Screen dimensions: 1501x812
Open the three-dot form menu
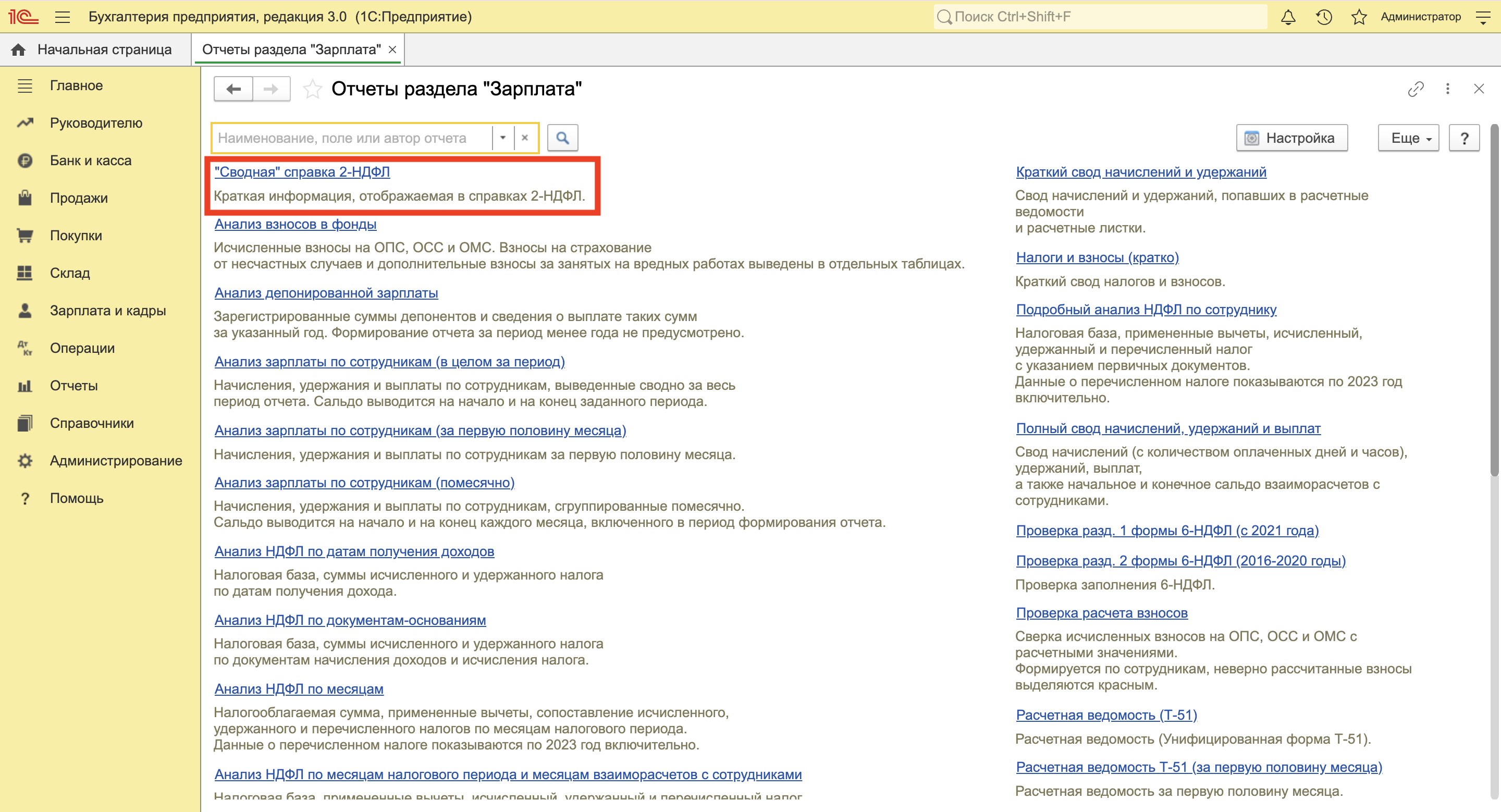[1447, 89]
